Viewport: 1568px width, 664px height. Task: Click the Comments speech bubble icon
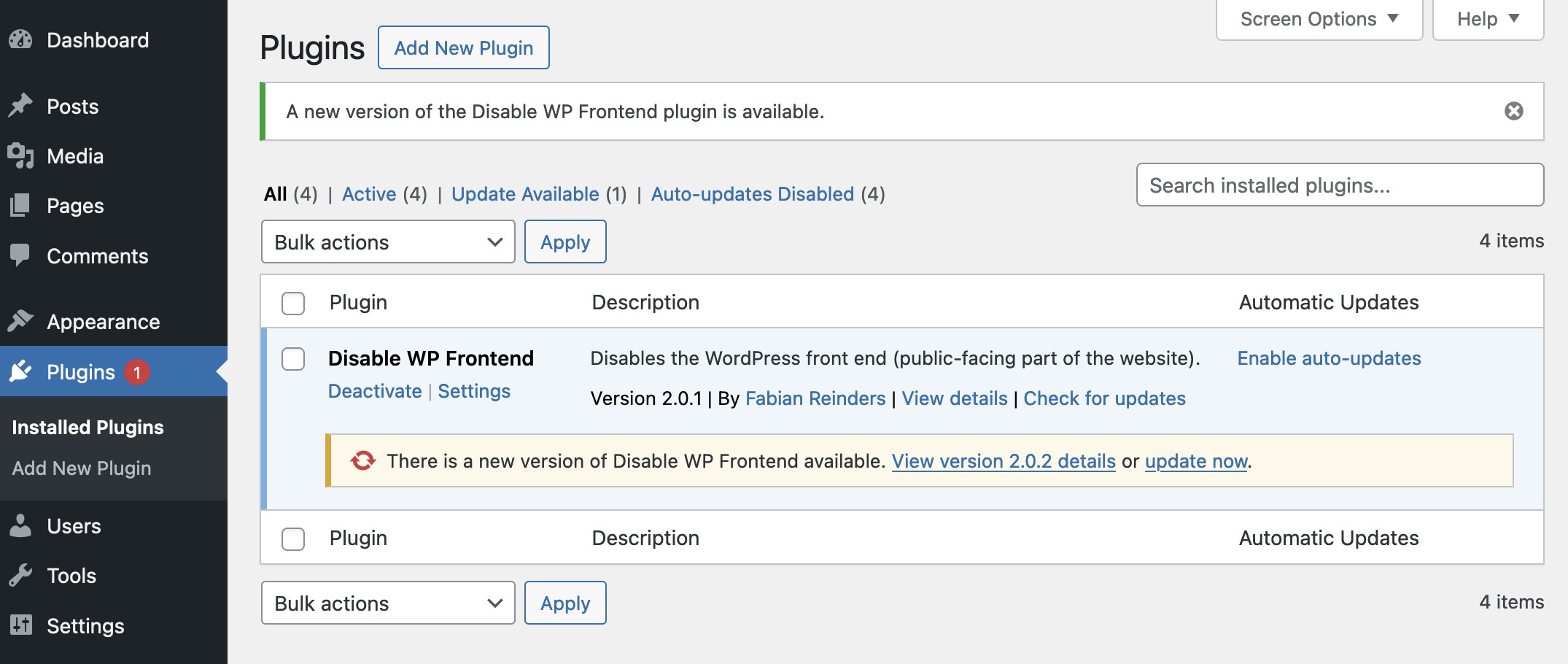coord(21,255)
